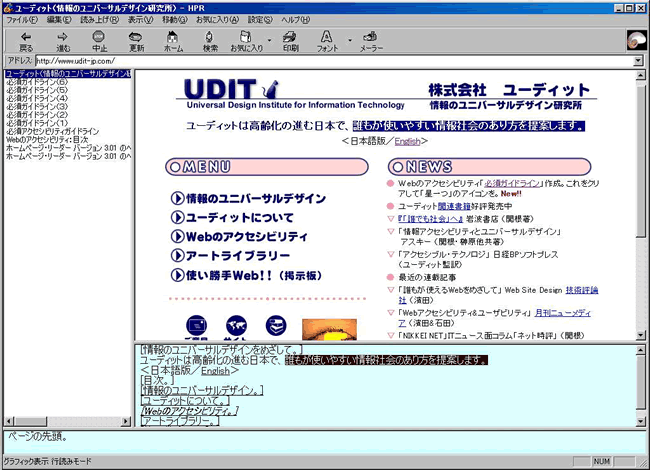Image resolution: width=650 pixels, height=470 pixels.
Task: Select history item 必須ガイドライン(2)
Action: coord(37,115)
